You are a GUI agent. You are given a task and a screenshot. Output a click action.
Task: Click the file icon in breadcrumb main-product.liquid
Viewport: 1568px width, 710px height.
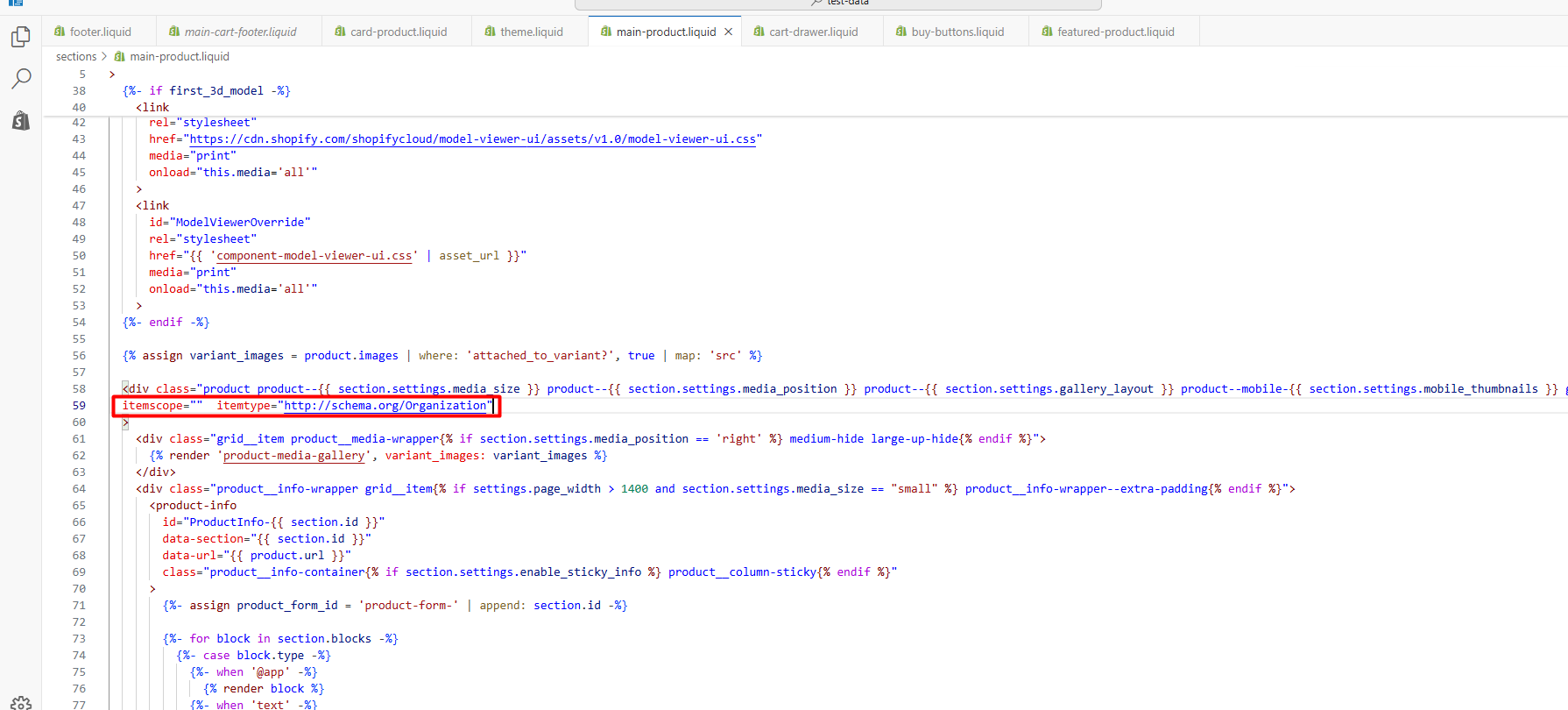(x=120, y=56)
